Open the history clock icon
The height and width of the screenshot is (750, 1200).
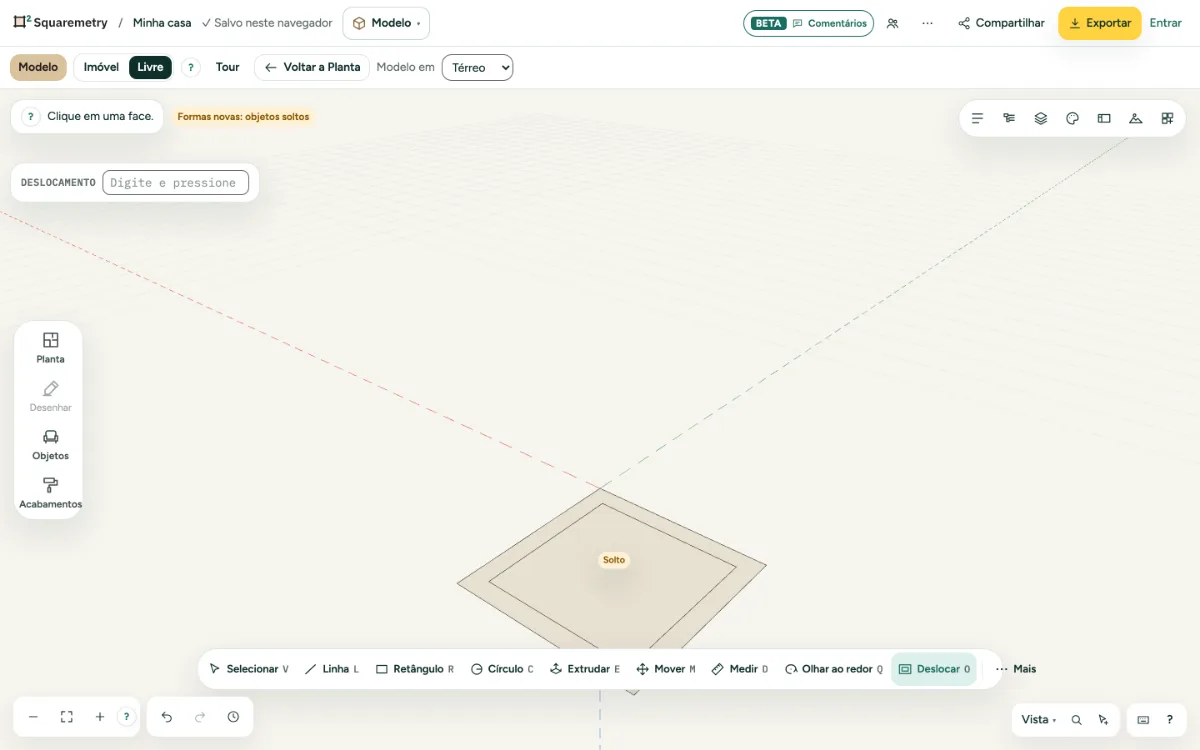coord(233,717)
